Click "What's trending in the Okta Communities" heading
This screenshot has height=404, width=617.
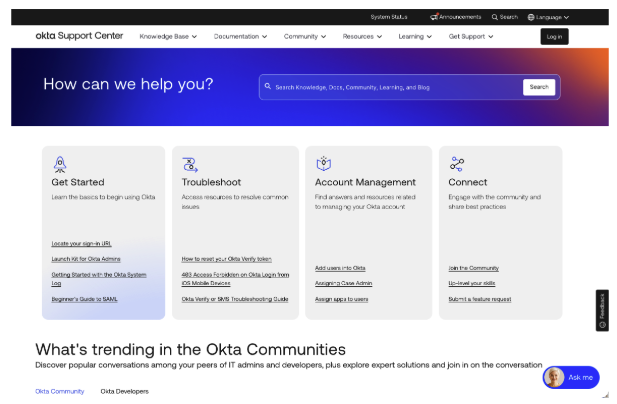click(x=190, y=349)
